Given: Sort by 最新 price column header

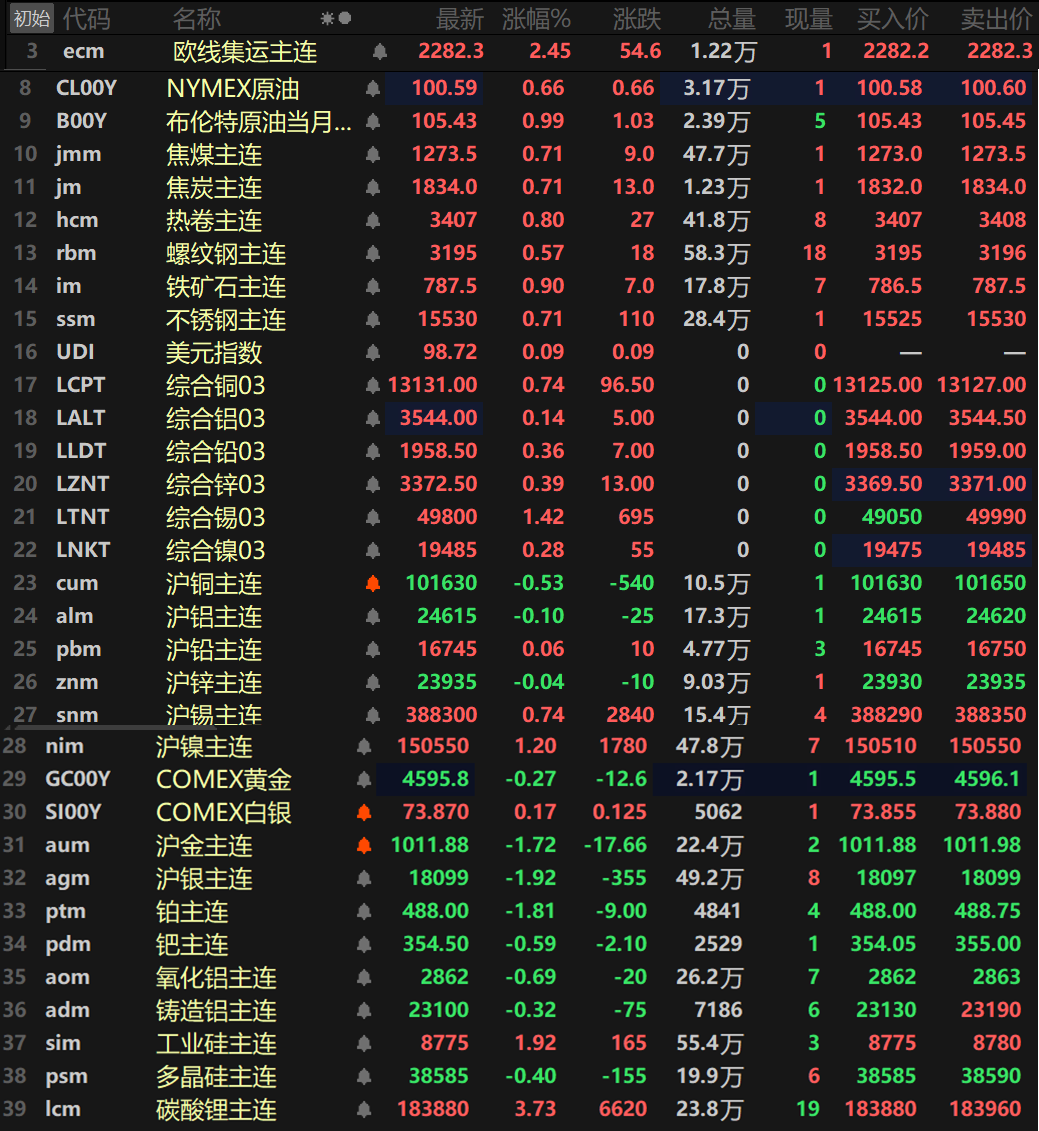Looking at the screenshot, I should (459, 18).
